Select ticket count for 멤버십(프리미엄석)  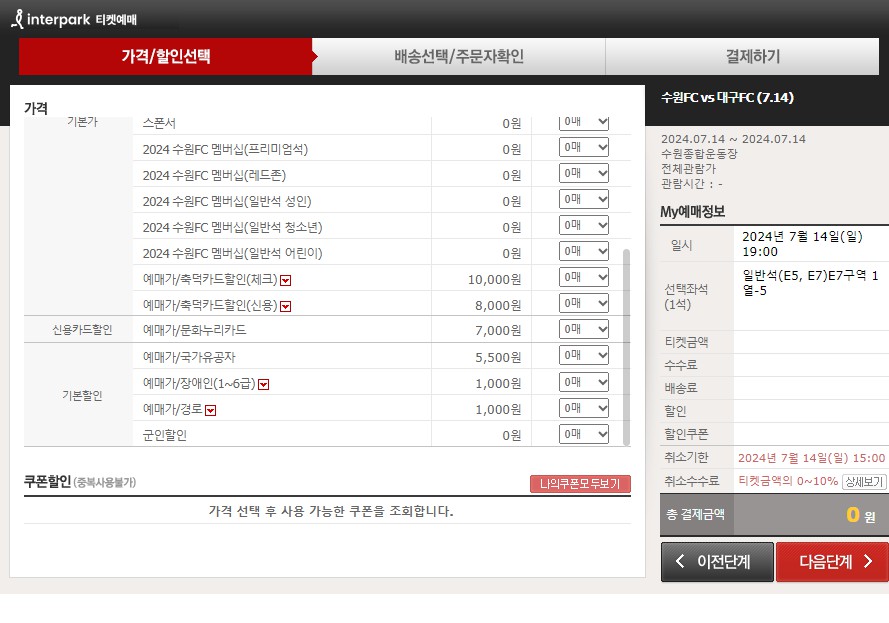[x=582, y=147]
